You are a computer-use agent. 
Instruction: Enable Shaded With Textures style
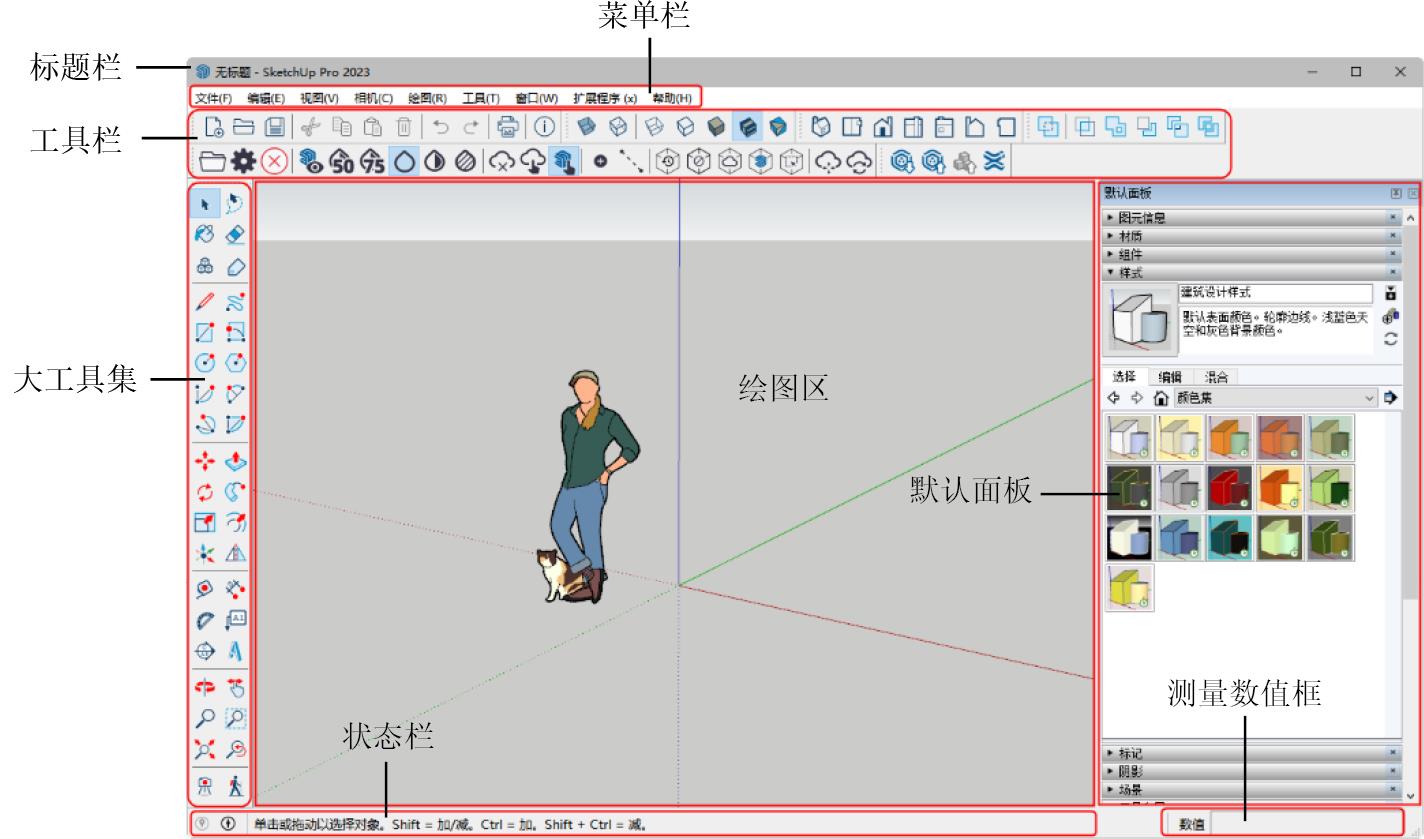pyautogui.click(x=747, y=127)
